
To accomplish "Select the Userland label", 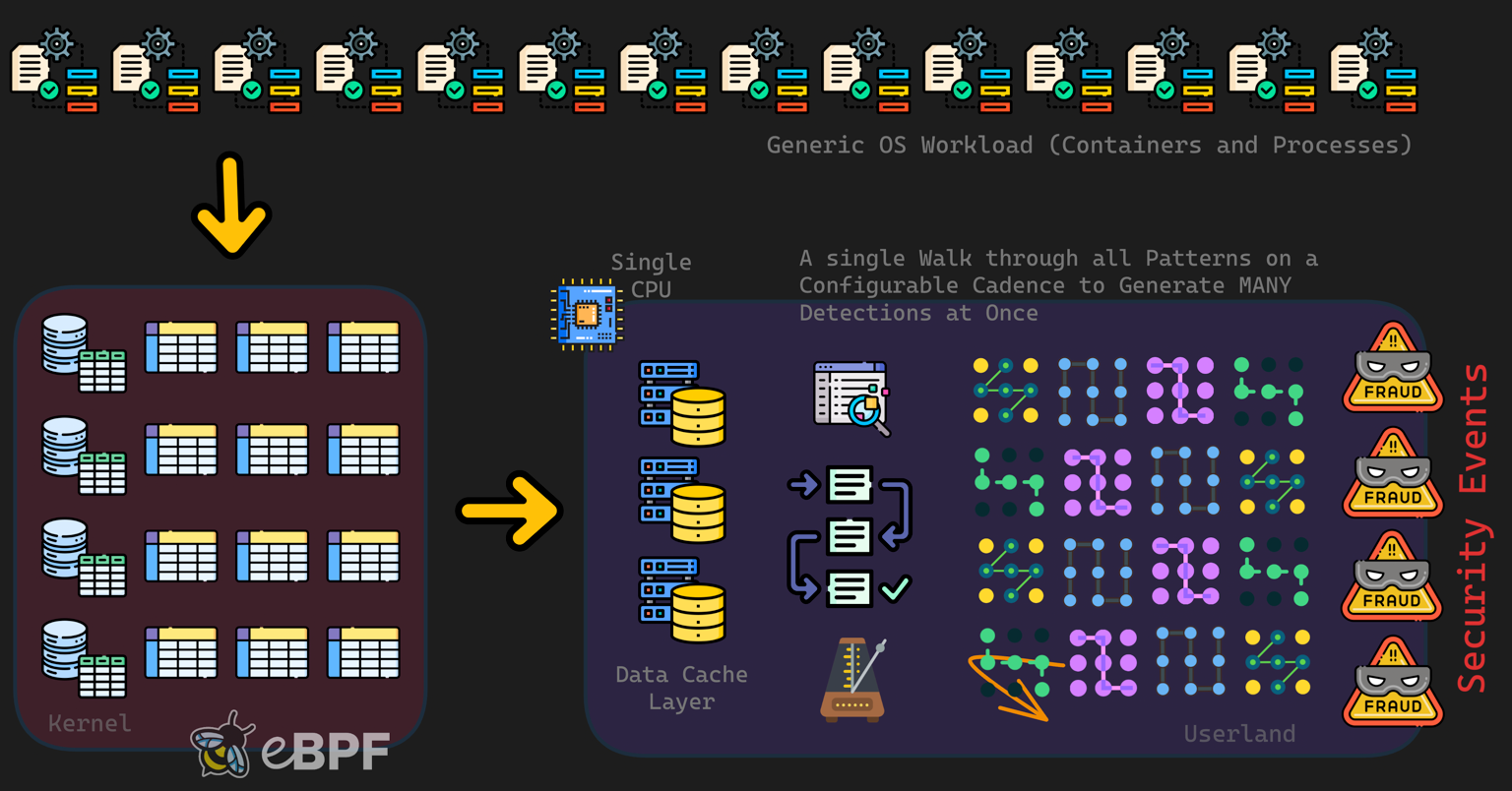I will click(x=1239, y=734).
